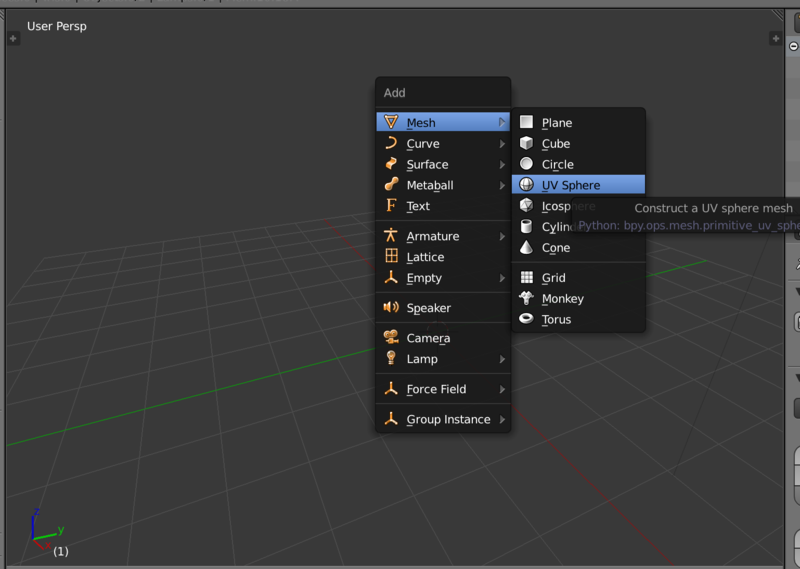Click the Curve icon in Add menu
The height and width of the screenshot is (569, 800).
(x=391, y=143)
